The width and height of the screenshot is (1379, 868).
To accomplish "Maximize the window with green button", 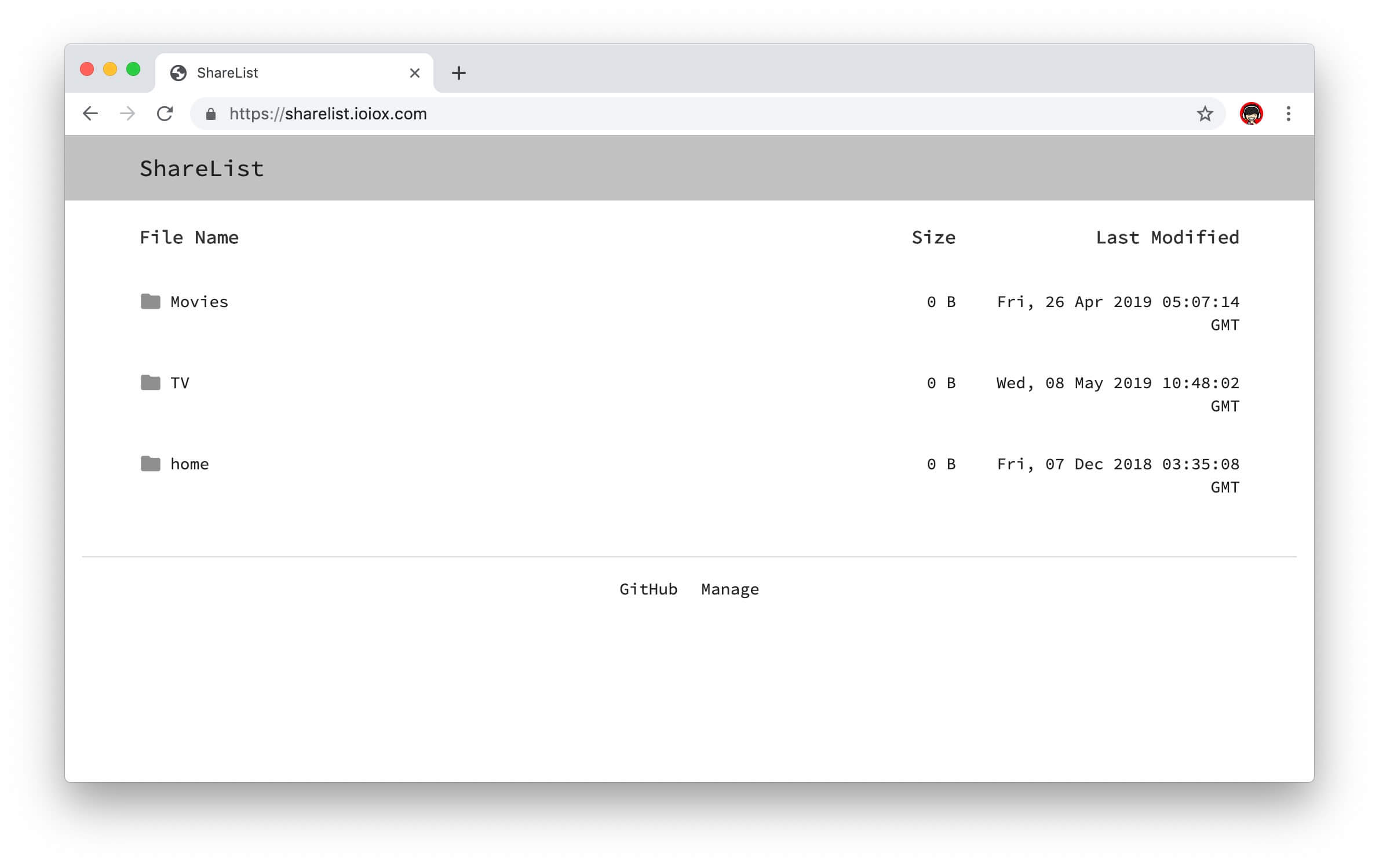I will point(133,70).
